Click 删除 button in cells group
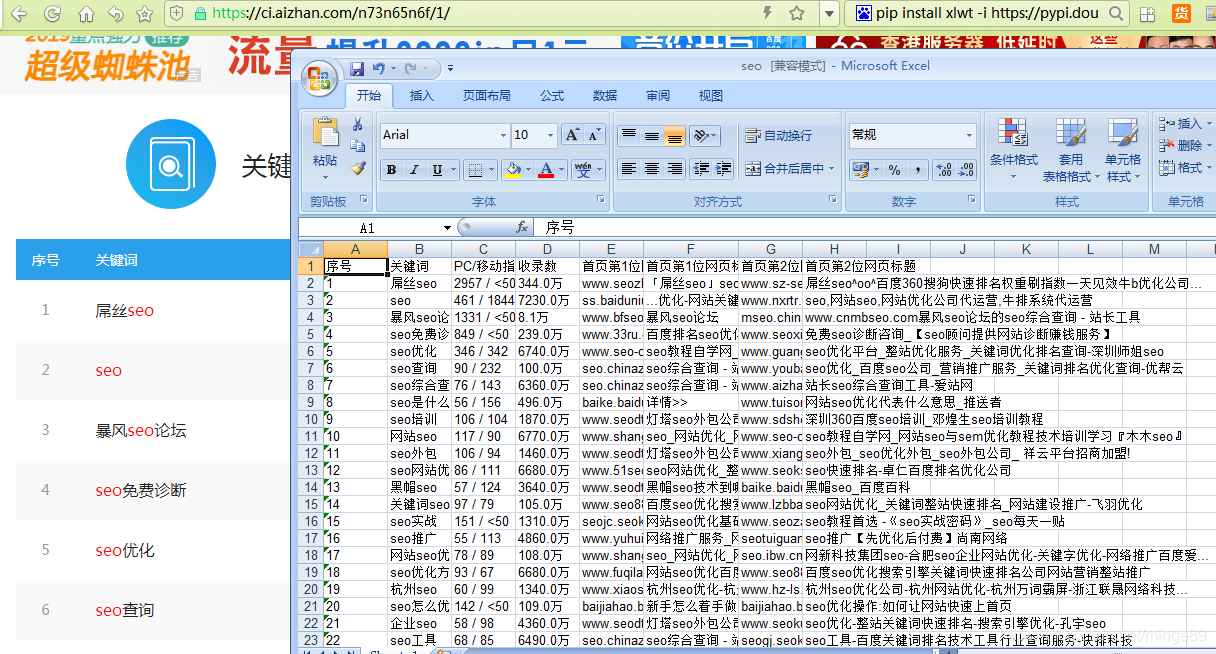 pos(1180,146)
